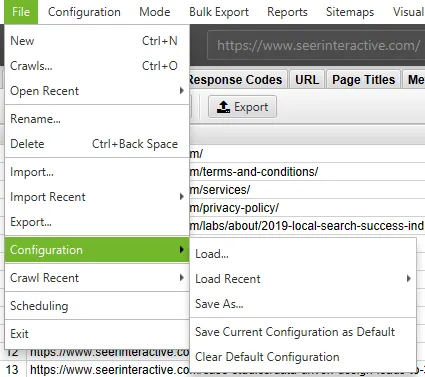Switch to Page Titles tab
This screenshot has height=377, width=425.
(x=363, y=80)
